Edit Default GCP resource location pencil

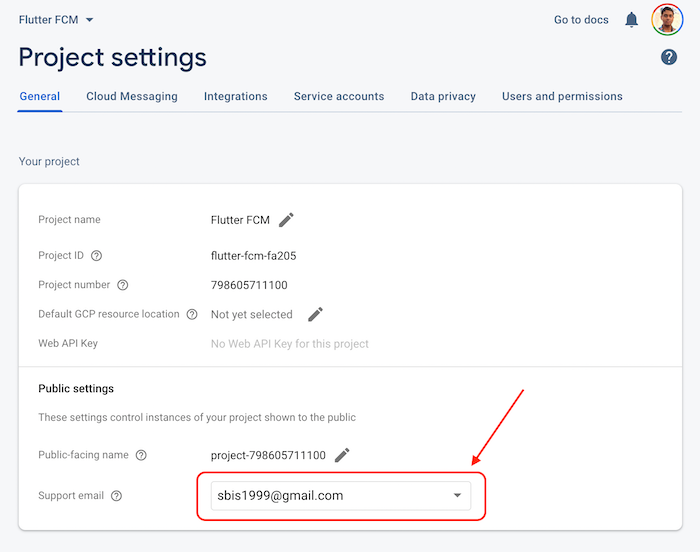pyautogui.click(x=315, y=314)
